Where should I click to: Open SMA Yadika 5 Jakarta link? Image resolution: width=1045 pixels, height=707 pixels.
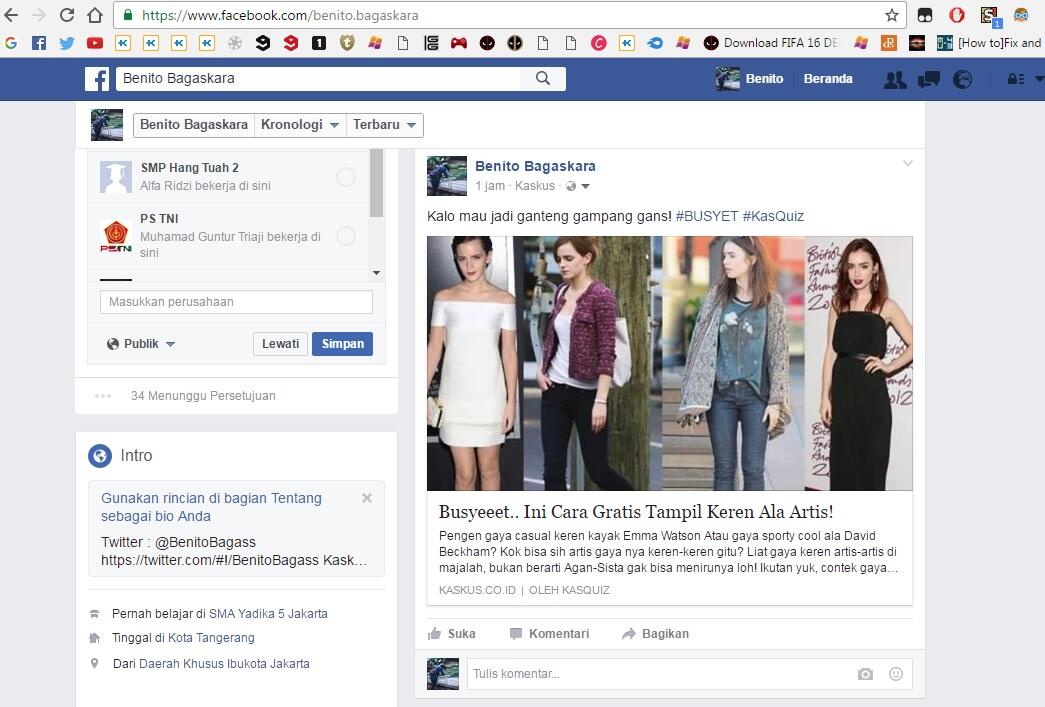click(268, 614)
